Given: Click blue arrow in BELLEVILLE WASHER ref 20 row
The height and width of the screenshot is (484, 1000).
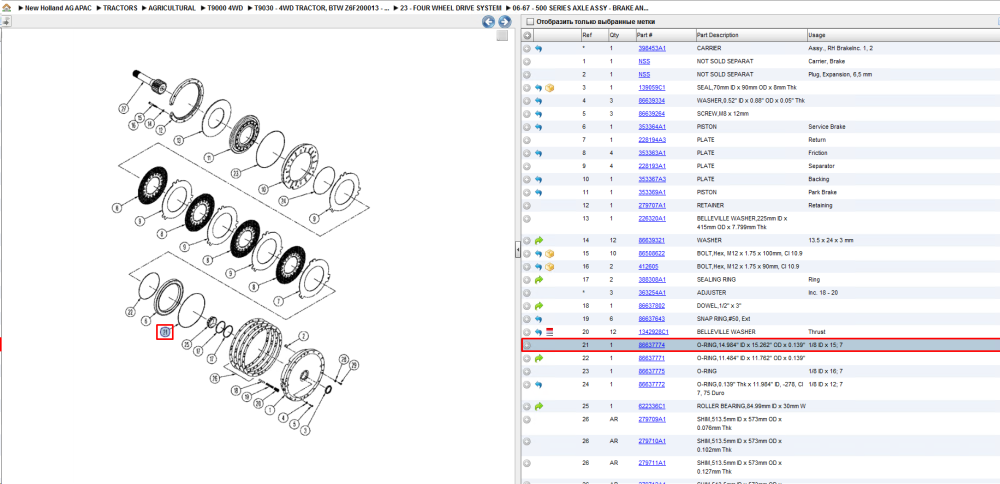Looking at the screenshot, I should point(539,332).
